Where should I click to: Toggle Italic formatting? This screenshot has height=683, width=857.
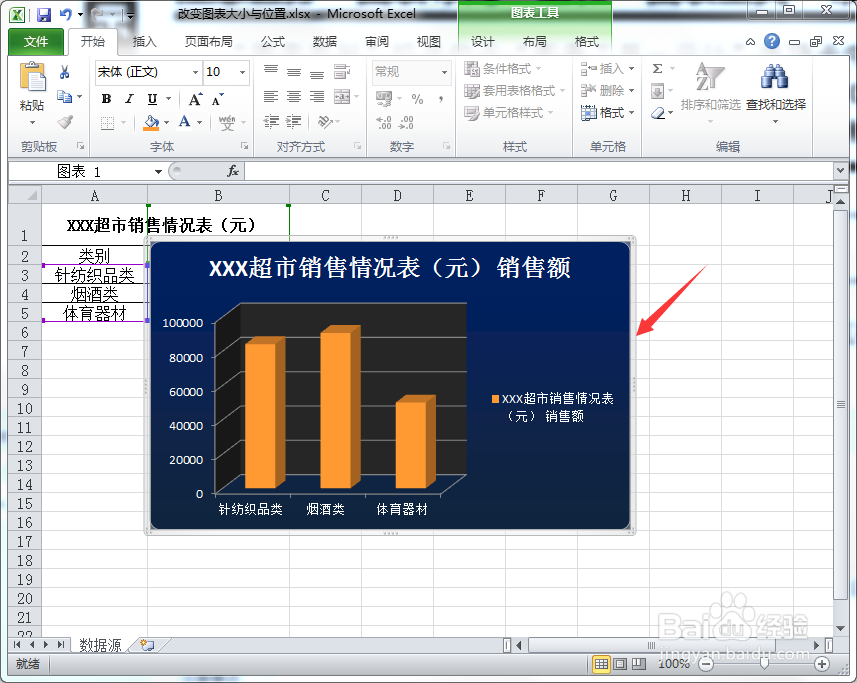[x=129, y=99]
